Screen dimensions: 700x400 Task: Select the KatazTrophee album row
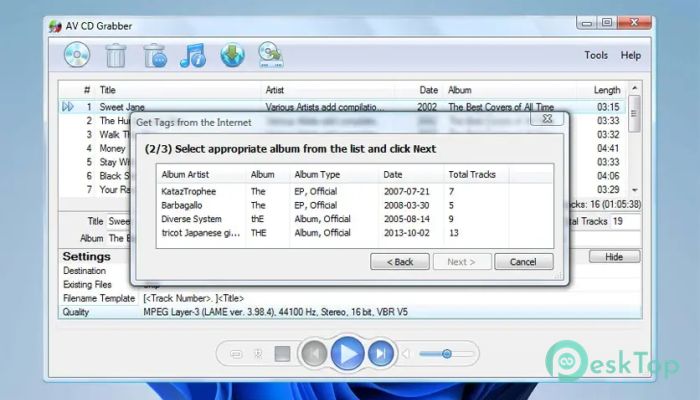(355, 192)
